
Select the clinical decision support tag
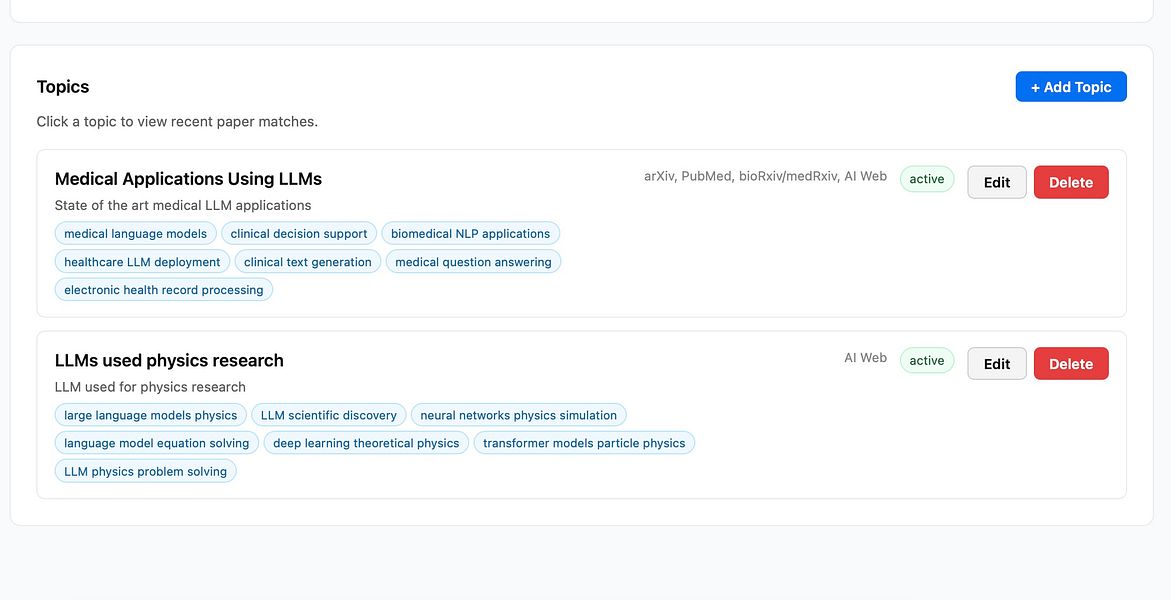(299, 233)
